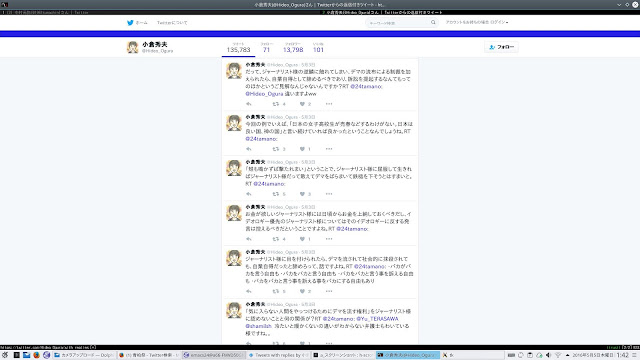The height and width of the screenshot is (360, 640).
Task: Open @24tamano mention in tweet starting ジャーナリスト様に目を付けられたら
Action: click(370, 267)
